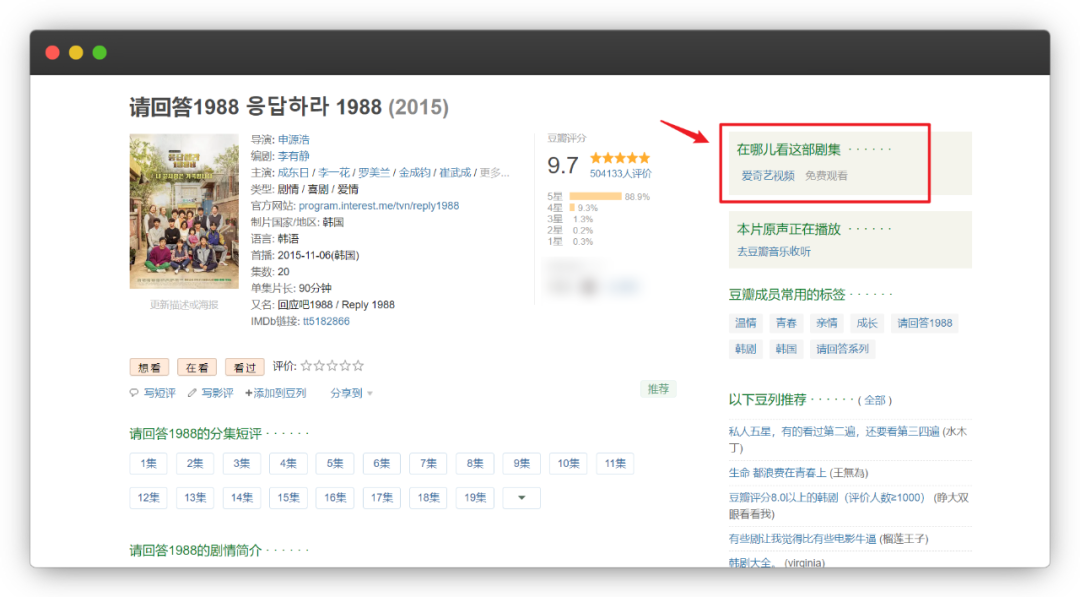View the 504133人评价 ratings link

point(621,174)
